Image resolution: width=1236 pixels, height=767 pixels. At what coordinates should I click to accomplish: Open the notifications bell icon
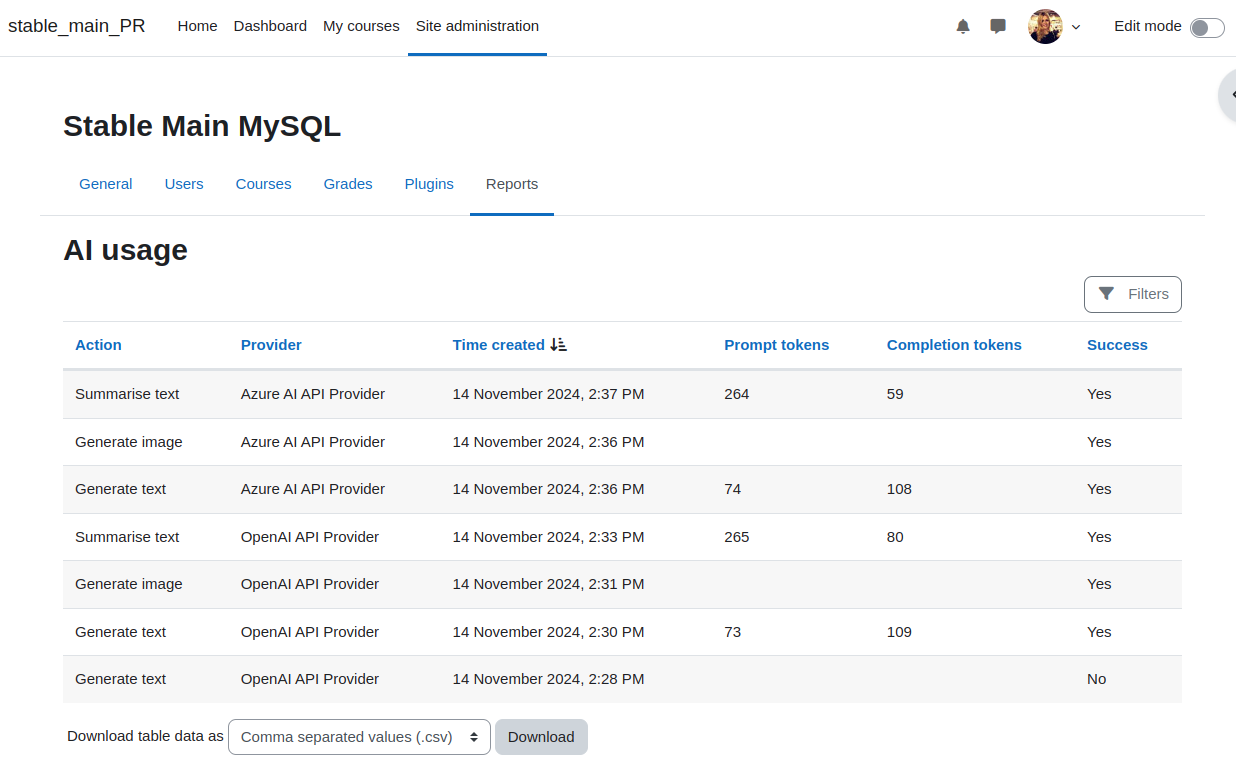pos(963,27)
